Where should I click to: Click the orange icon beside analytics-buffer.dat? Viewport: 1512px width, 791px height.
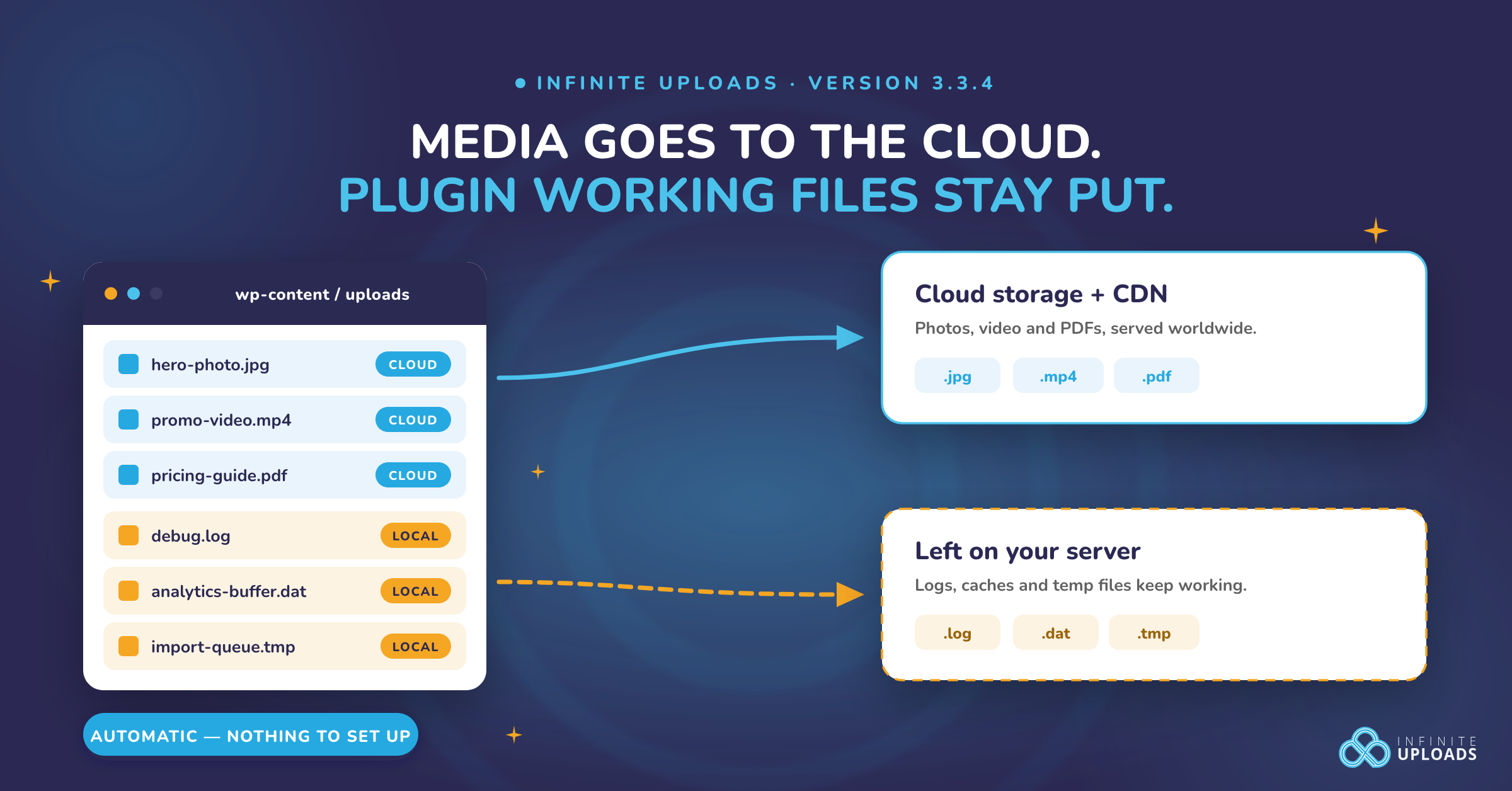(x=129, y=591)
